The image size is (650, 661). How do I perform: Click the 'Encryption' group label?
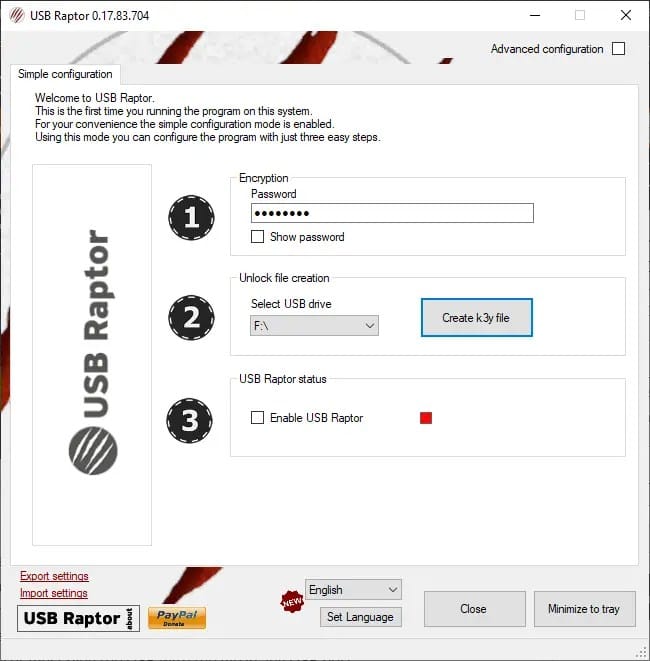pyautogui.click(x=263, y=178)
